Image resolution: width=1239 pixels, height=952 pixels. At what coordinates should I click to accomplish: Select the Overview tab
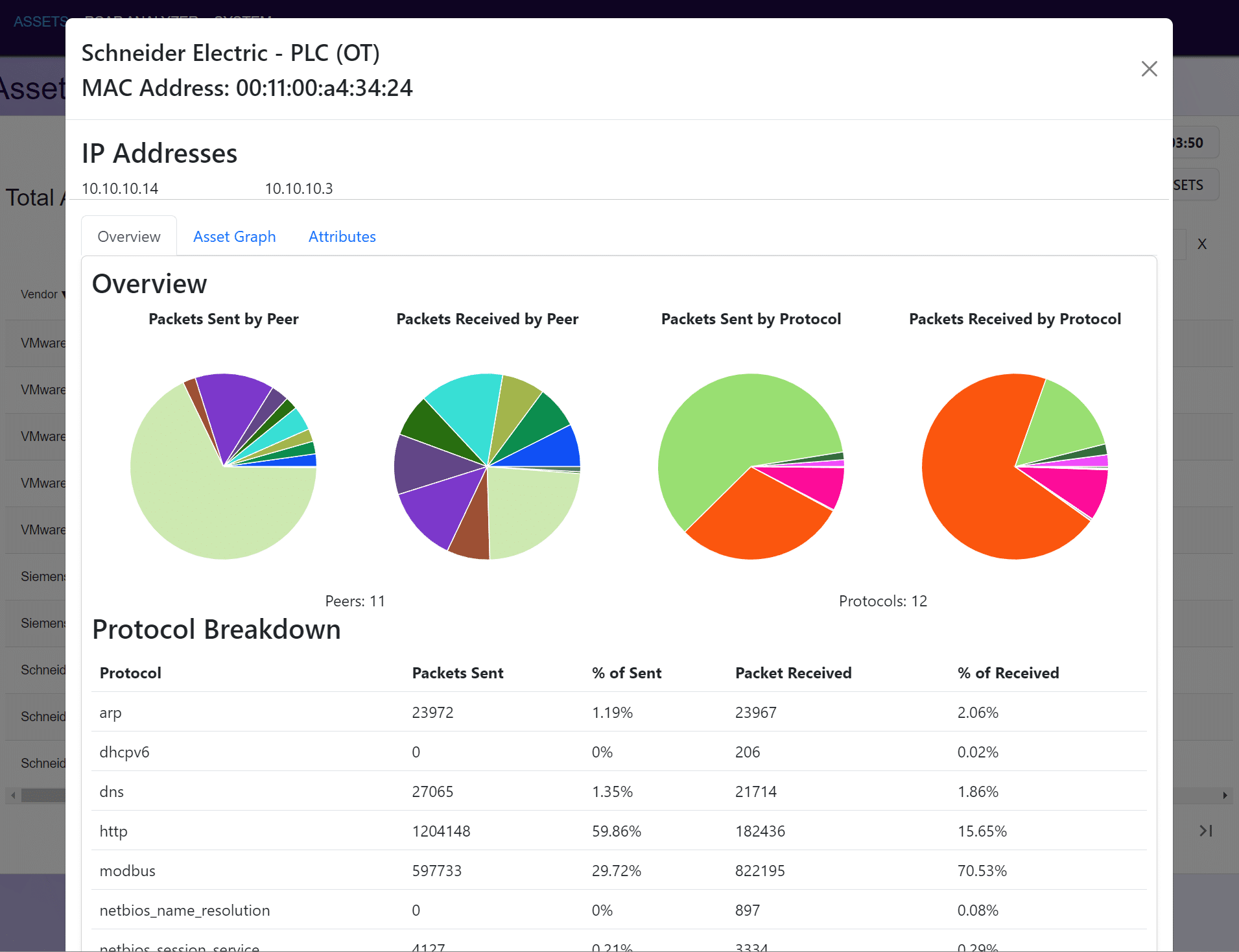coord(129,237)
